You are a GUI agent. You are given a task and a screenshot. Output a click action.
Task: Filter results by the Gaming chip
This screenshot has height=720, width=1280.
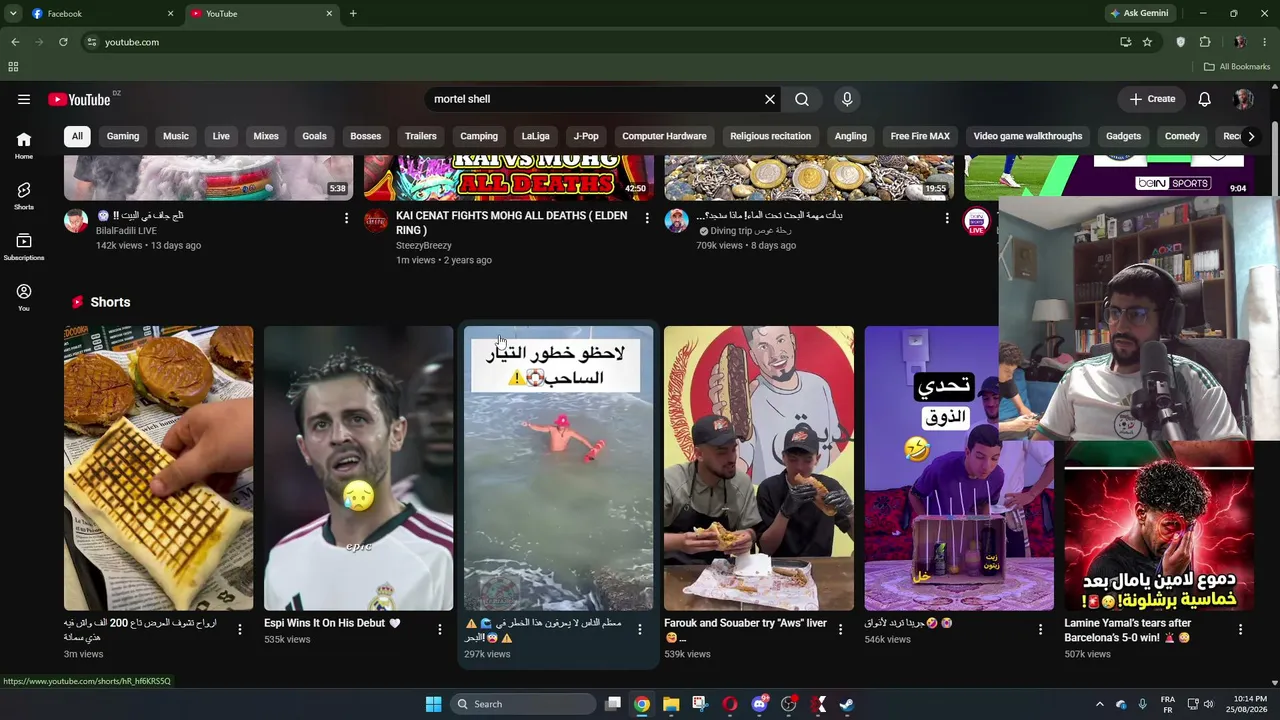coord(123,136)
